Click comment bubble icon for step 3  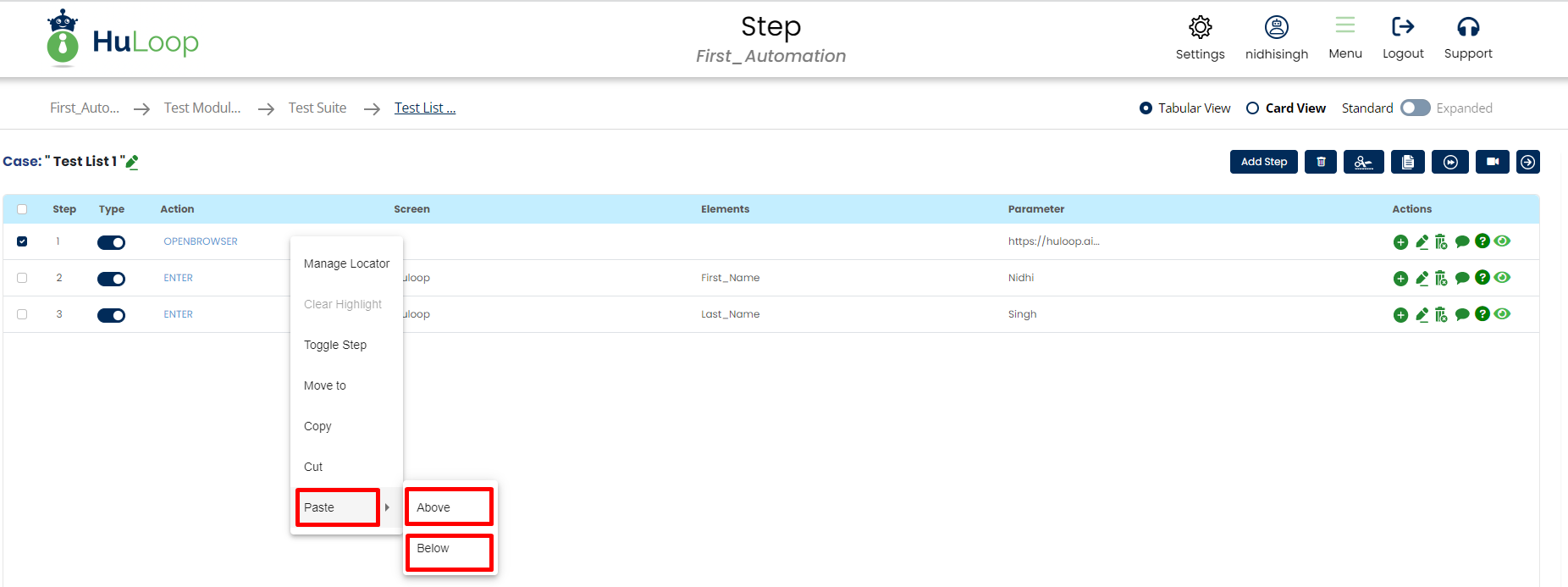click(x=1461, y=314)
